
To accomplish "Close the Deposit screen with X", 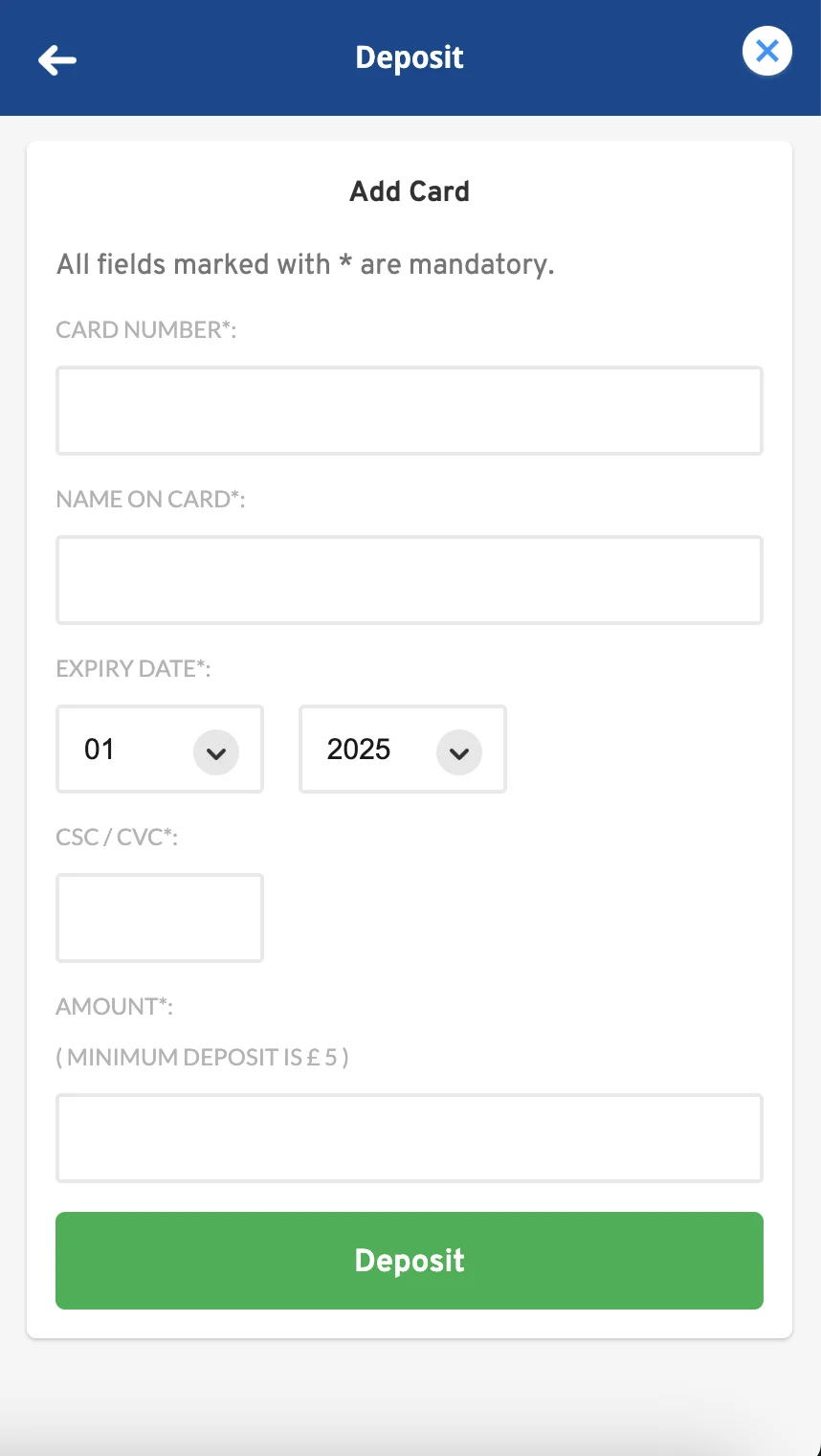I will [766, 52].
